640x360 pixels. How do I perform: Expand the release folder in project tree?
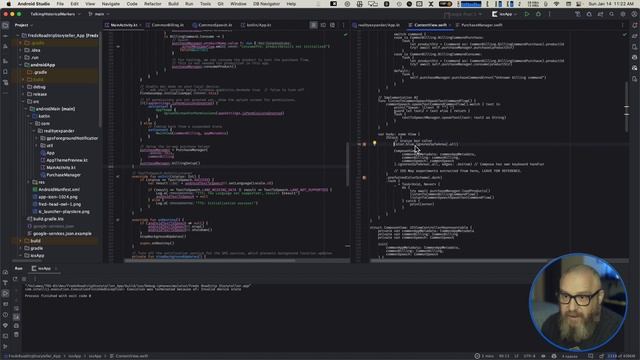click(x=23, y=94)
